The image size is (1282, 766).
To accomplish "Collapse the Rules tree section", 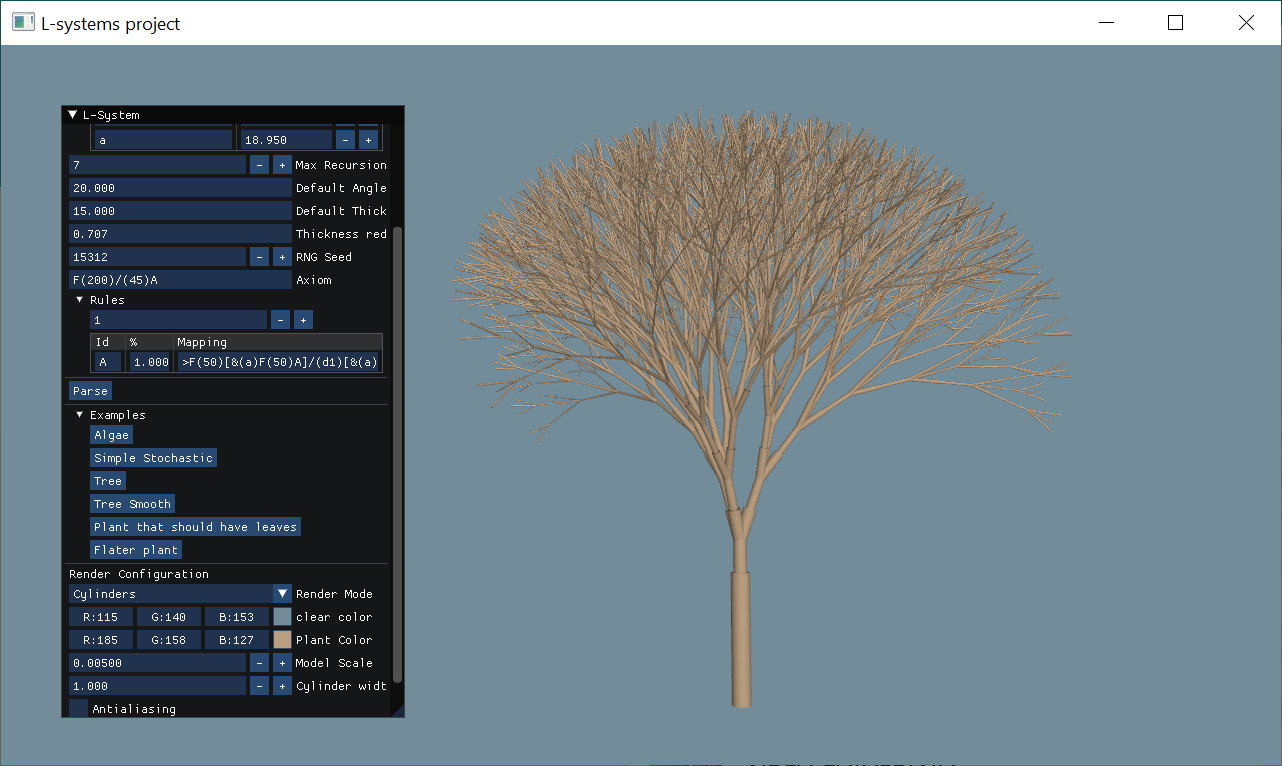I will 80,300.
